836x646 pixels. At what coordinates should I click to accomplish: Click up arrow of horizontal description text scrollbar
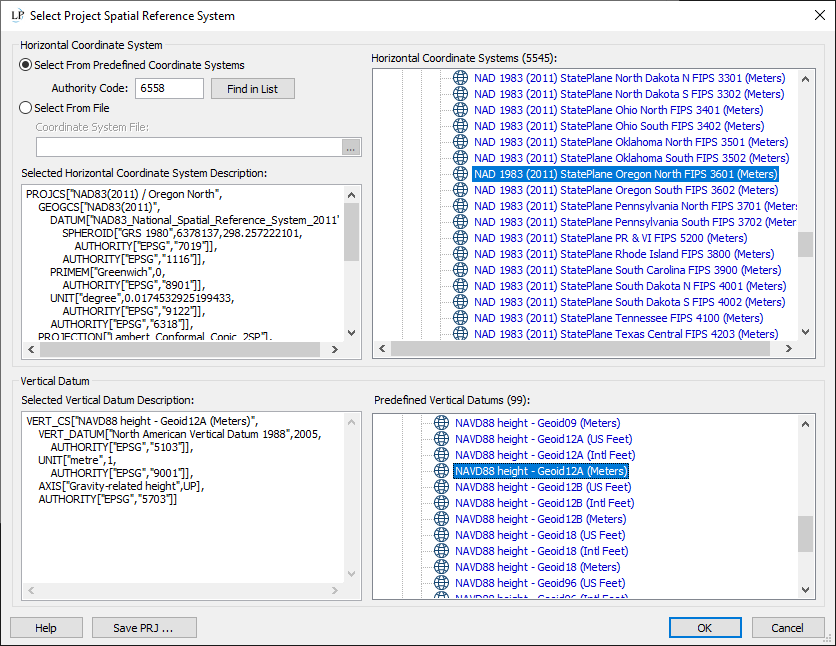tap(351, 195)
